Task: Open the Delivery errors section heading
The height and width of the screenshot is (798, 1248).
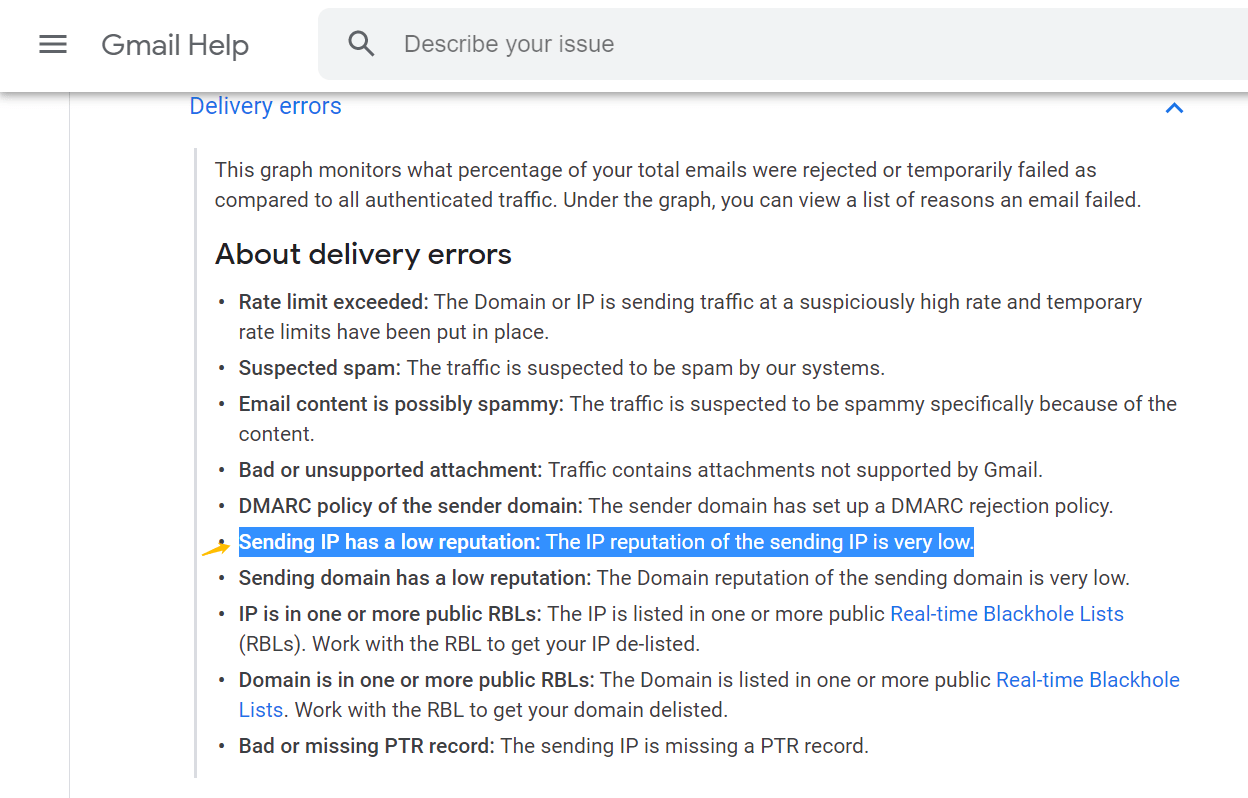Action: [x=265, y=106]
